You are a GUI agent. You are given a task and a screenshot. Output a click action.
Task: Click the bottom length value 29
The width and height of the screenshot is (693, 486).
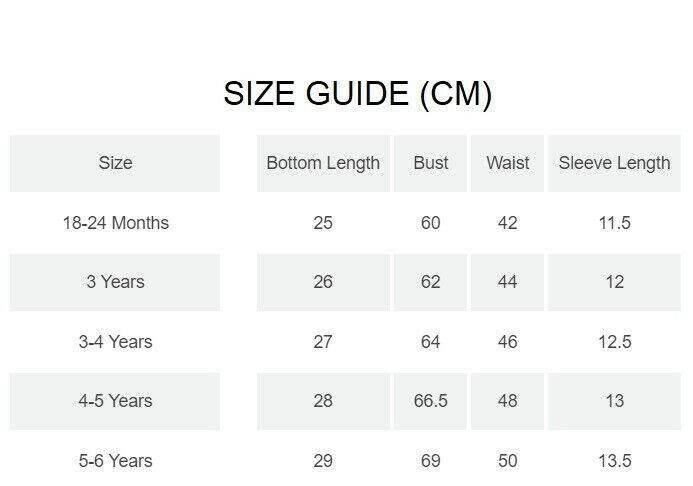pyautogui.click(x=323, y=461)
